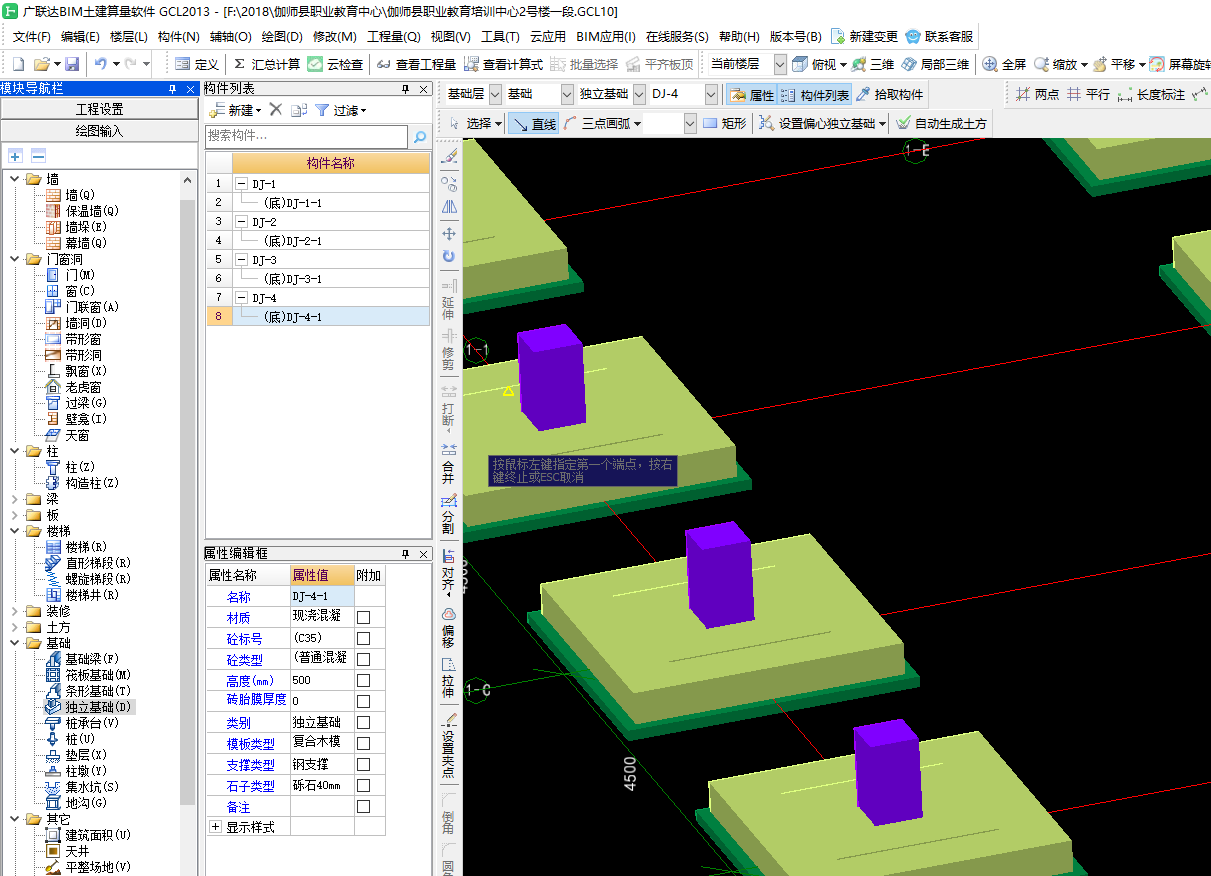1211x876 pixels.
Task: Run 汇总计算 summary calculation
Action: pyautogui.click(x=266, y=64)
